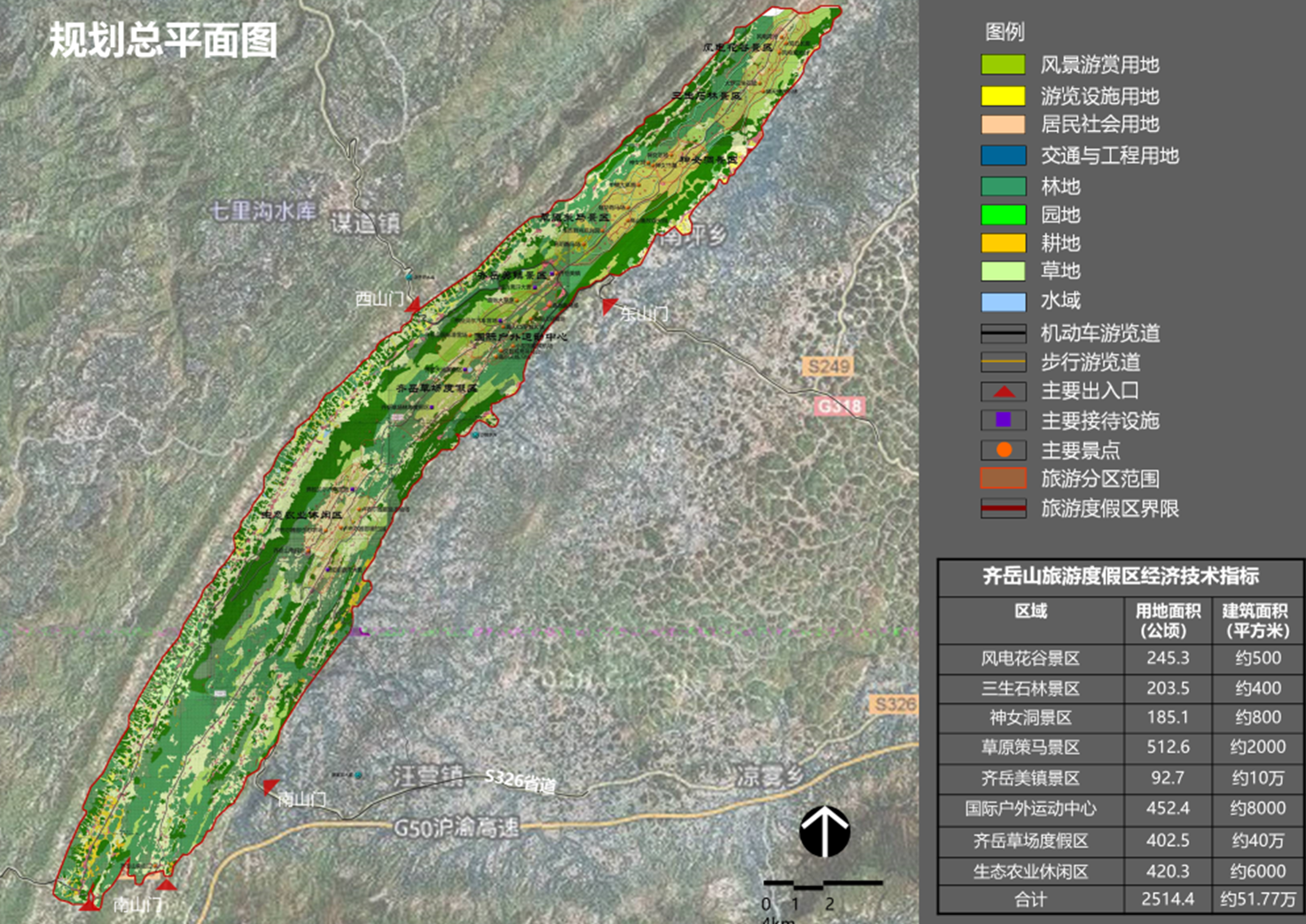Click the red marker at 西山门
This screenshot has height=924, width=1306.
[x=413, y=305]
